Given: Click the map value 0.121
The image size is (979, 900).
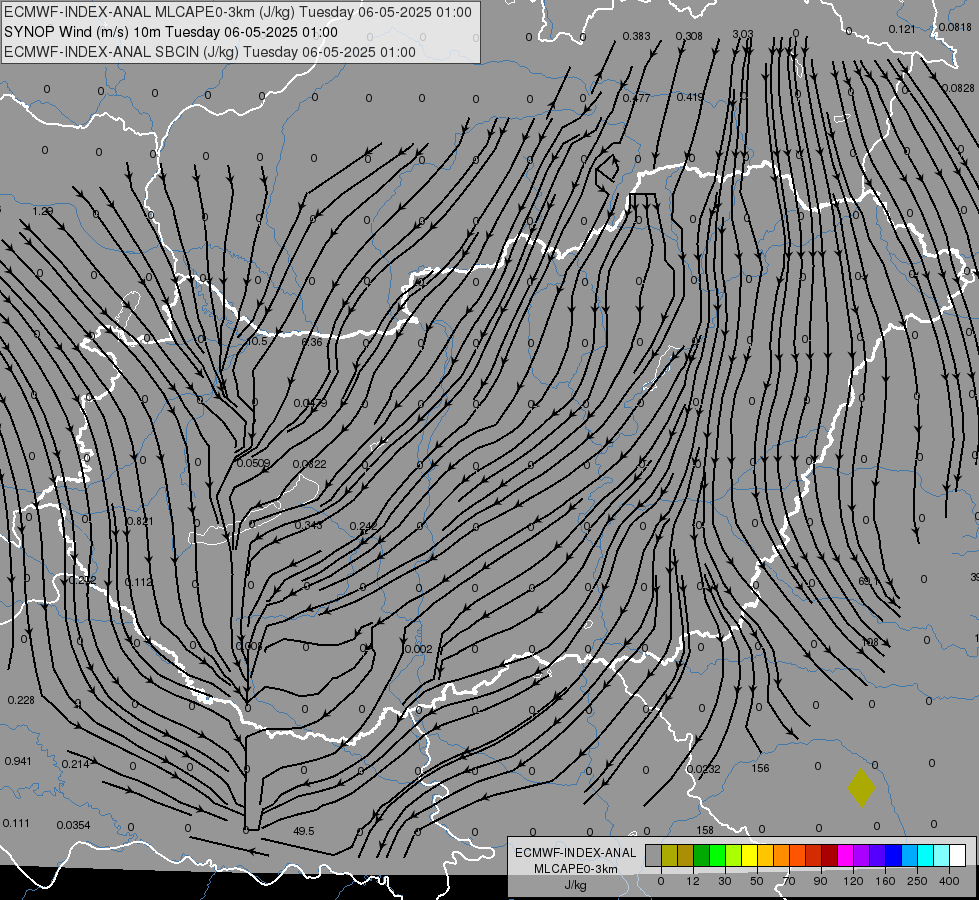Looking at the screenshot, I should tap(902, 29).
